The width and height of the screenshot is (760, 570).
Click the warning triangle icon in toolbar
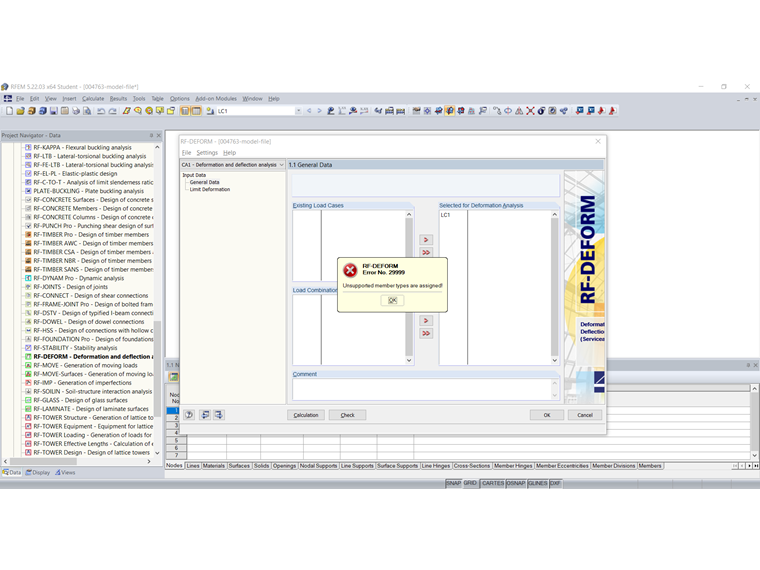(x=519, y=111)
